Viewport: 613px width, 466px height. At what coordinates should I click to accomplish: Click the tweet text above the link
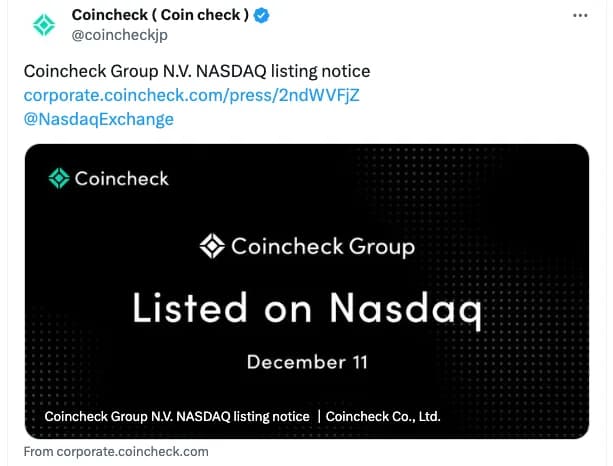196,71
